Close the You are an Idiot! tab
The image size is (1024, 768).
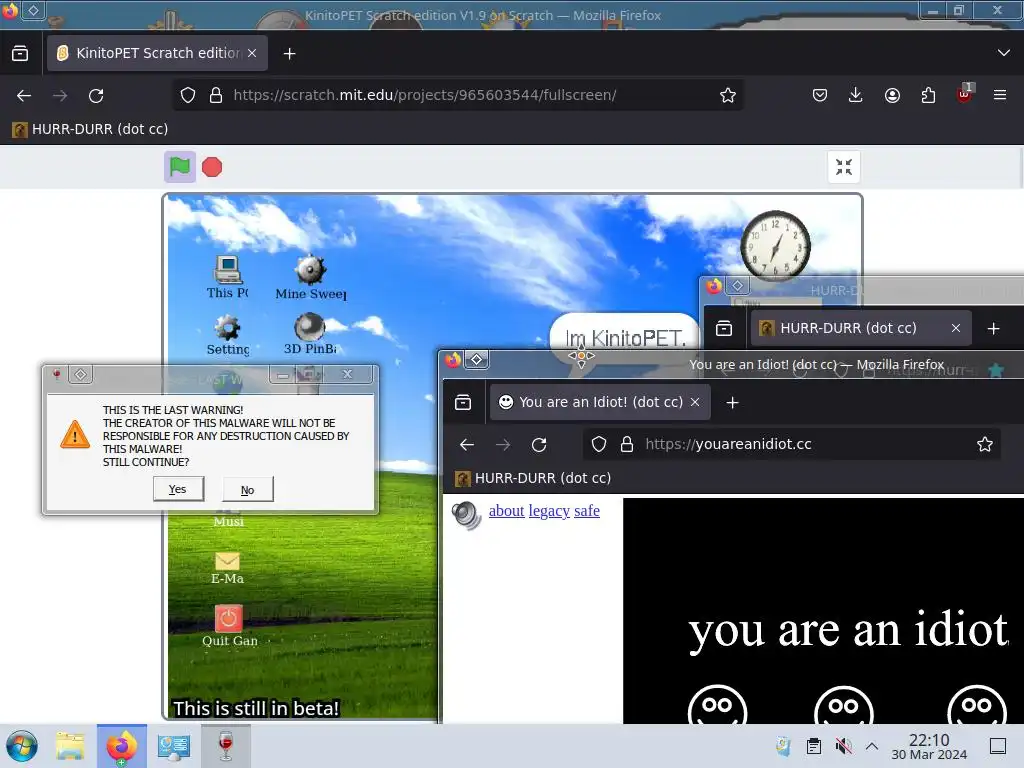(695, 402)
